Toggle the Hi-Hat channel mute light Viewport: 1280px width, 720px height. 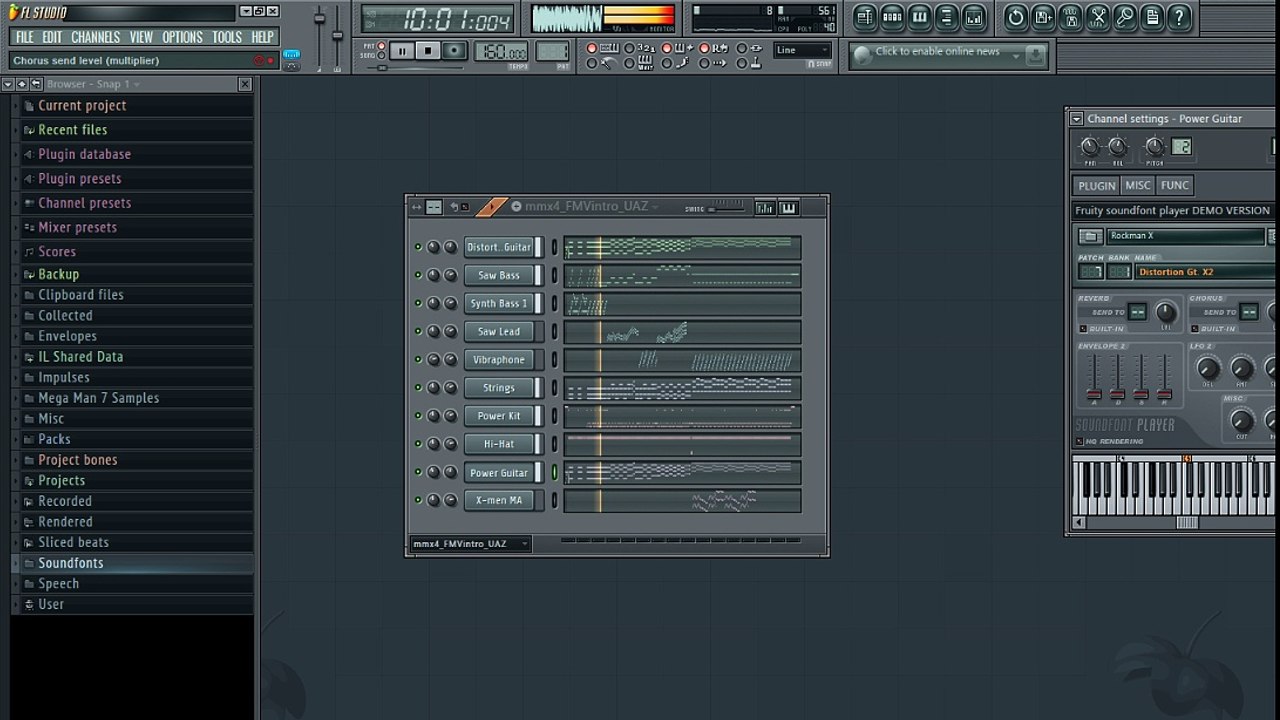418,444
